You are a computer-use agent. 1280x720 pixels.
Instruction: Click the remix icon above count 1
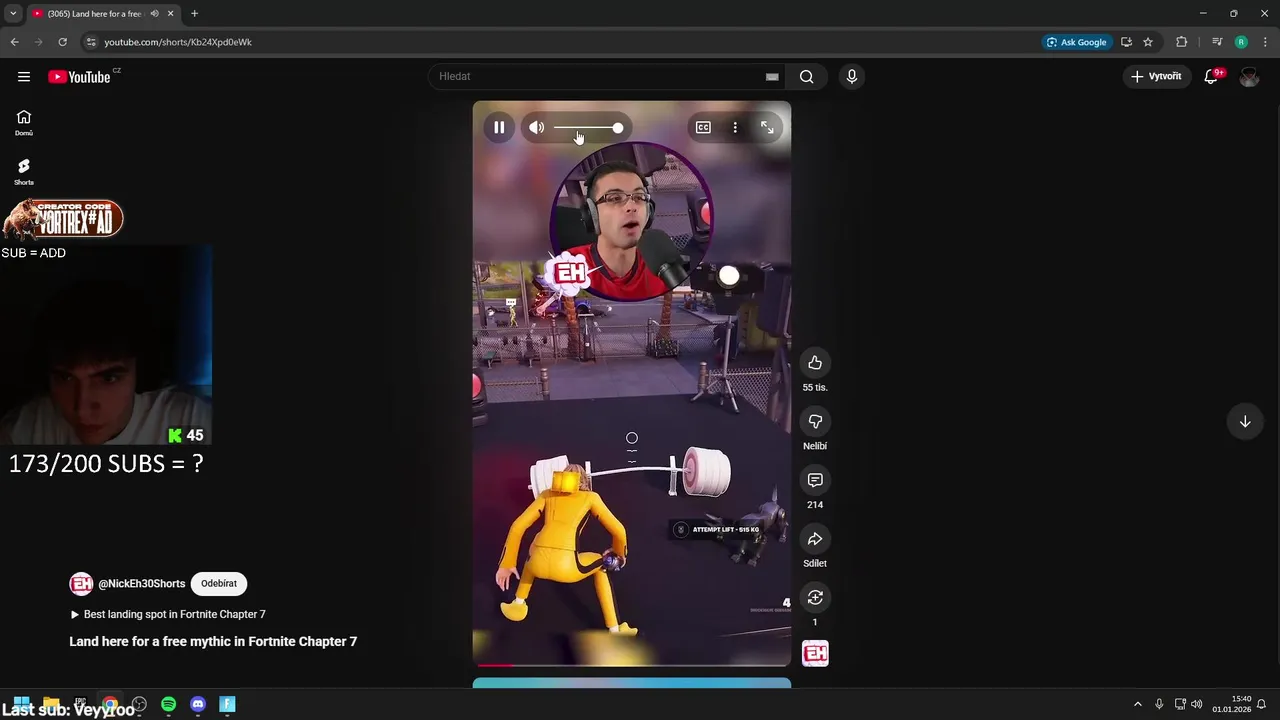pos(815,597)
